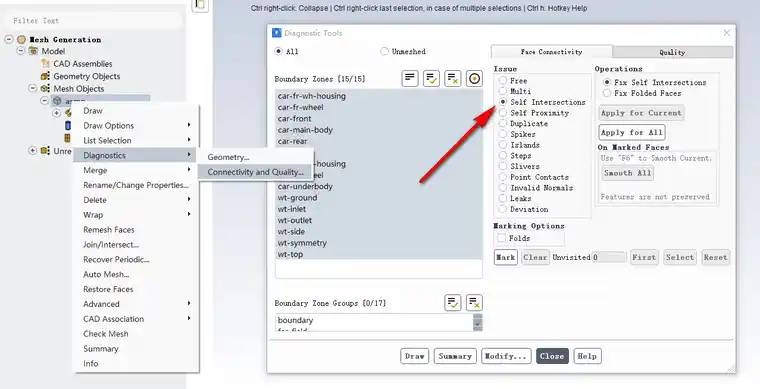Collapse the Mesh Objects tree node
This screenshot has height=389, width=760.
coord(32,89)
